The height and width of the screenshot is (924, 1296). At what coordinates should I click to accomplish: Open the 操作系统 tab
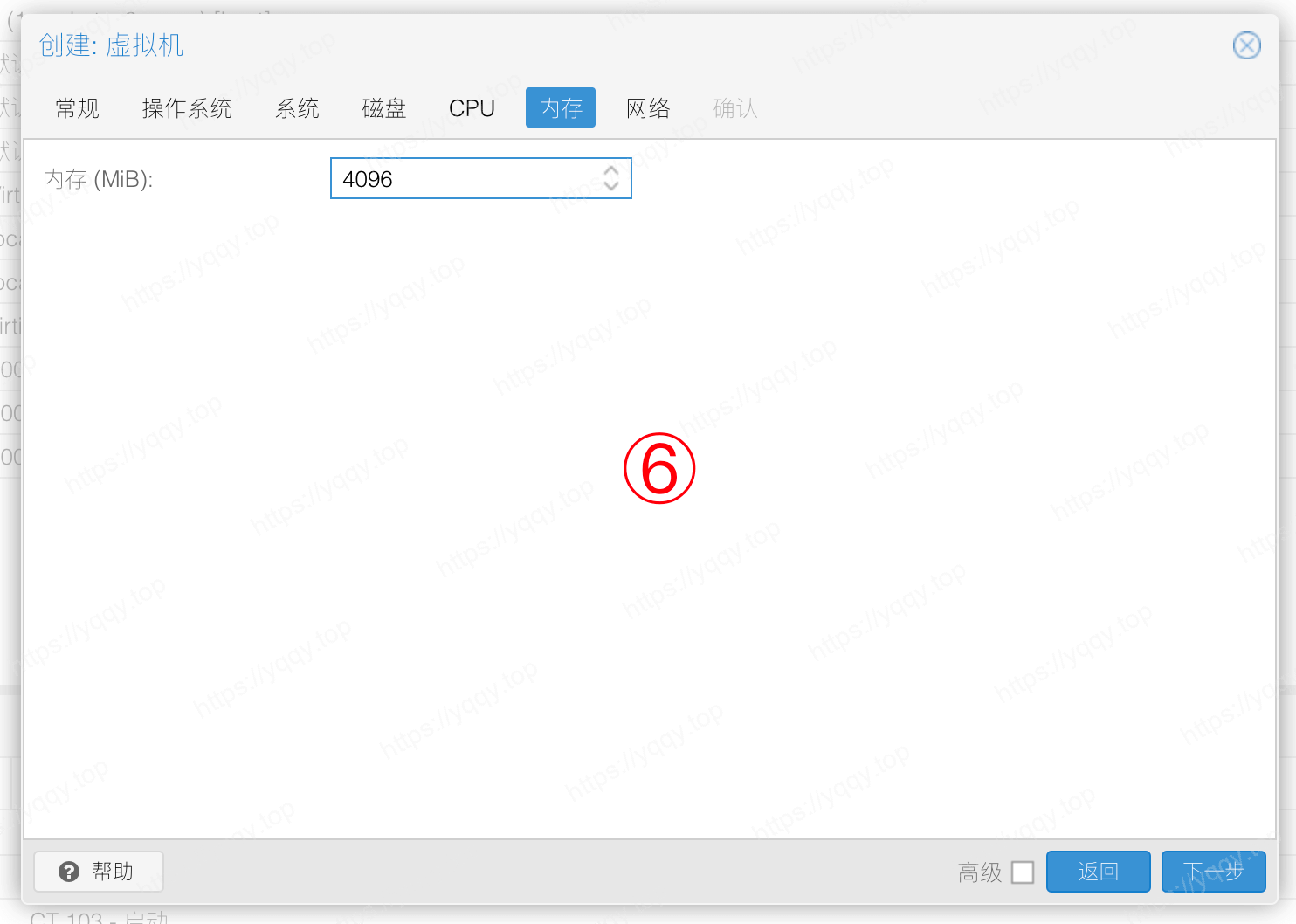187,108
